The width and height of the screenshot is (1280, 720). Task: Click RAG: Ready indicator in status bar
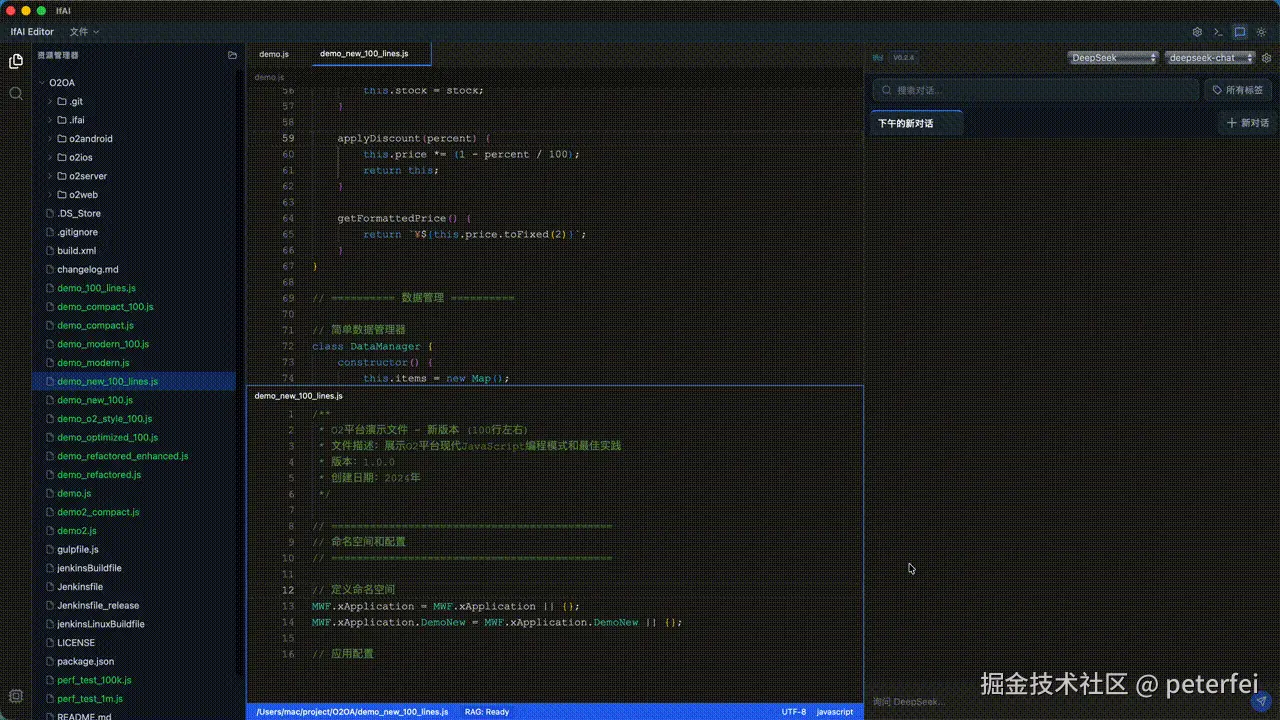(x=487, y=711)
